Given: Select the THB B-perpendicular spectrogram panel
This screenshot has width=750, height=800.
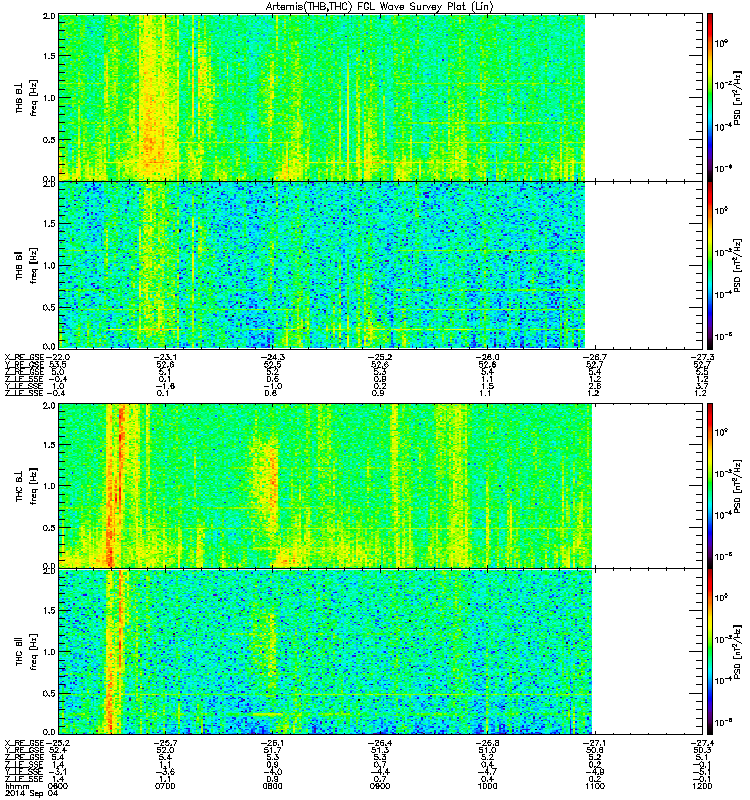Looking at the screenshot, I should tap(381, 97).
